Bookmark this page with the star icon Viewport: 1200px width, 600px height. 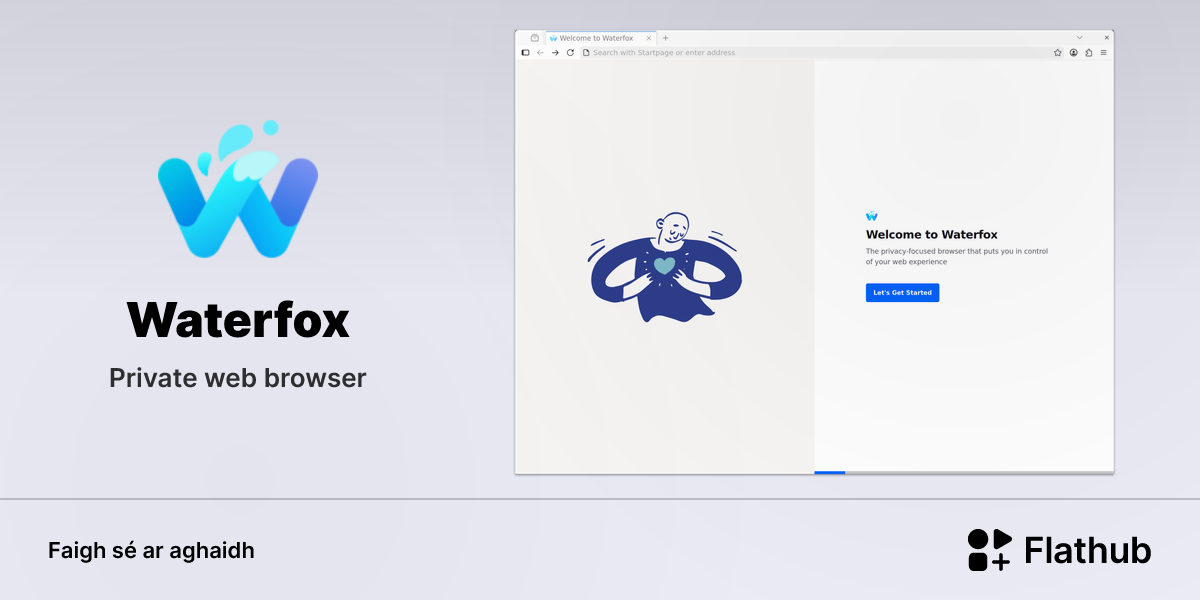pyautogui.click(x=1058, y=52)
